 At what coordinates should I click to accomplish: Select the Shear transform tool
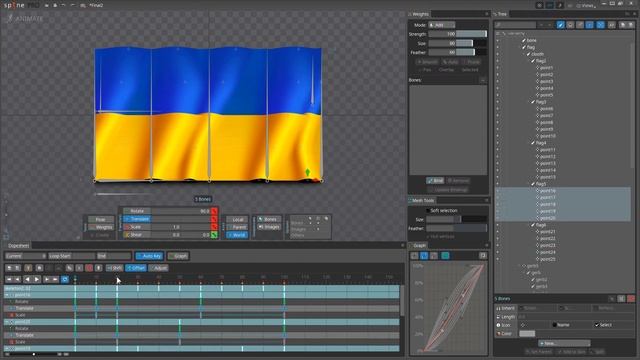point(138,235)
